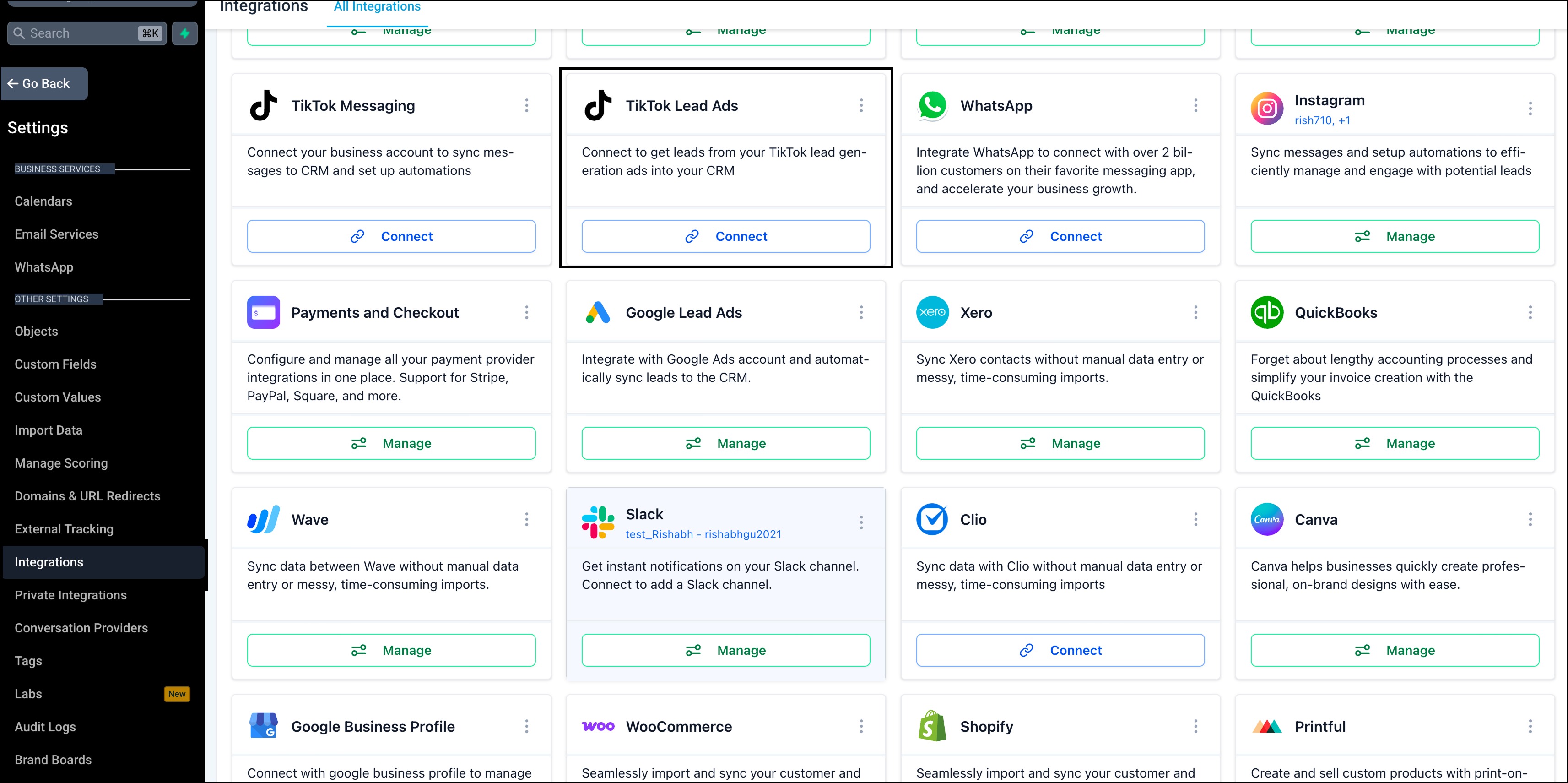
Task: Click the Xero logo icon
Action: point(933,312)
